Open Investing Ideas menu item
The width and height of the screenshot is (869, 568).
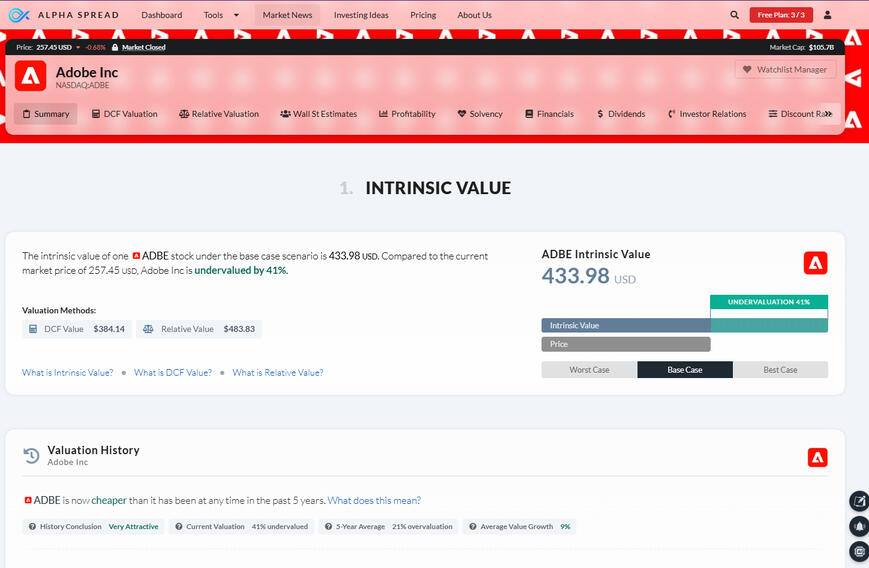[361, 16]
